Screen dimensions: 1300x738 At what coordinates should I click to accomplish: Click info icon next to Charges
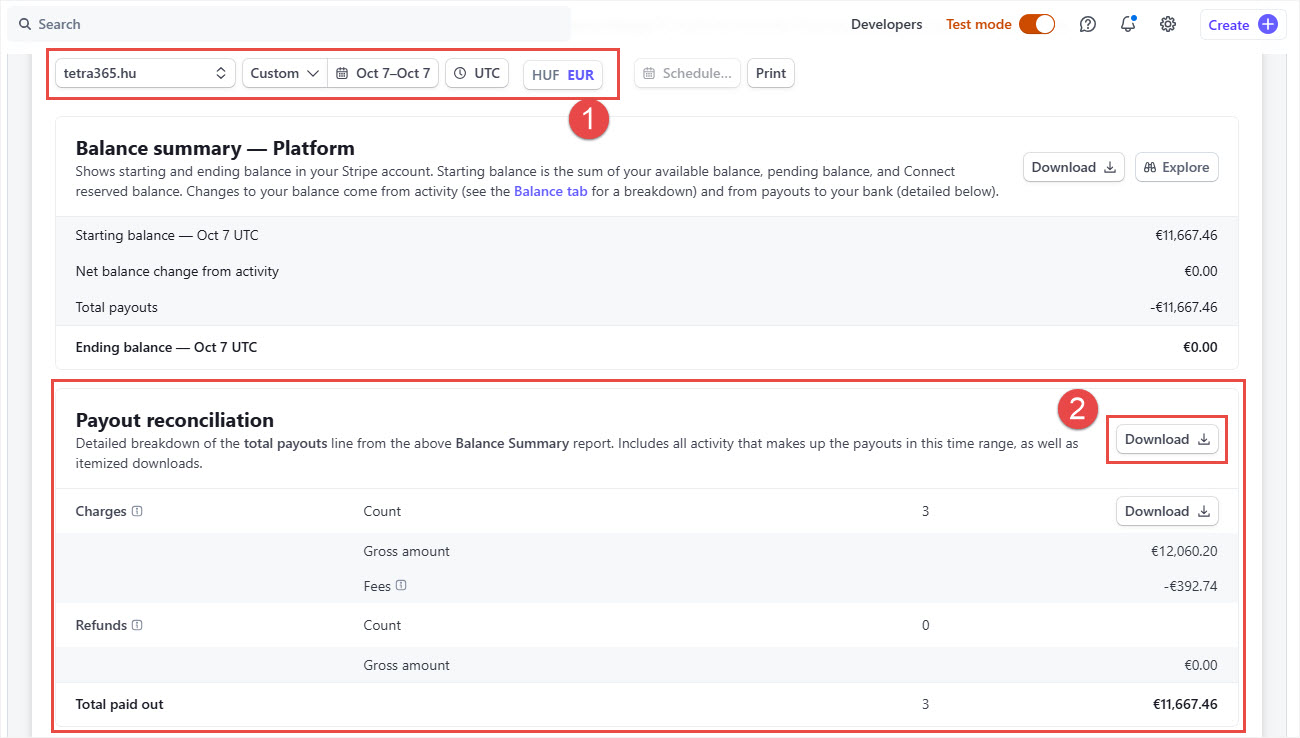click(x=137, y=511)
